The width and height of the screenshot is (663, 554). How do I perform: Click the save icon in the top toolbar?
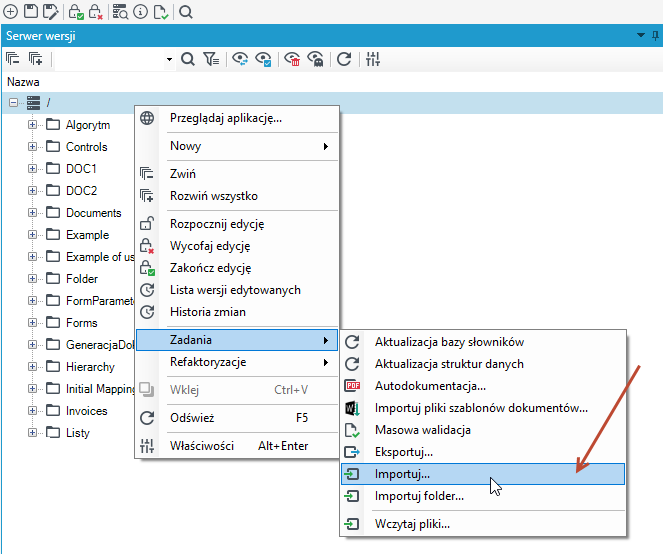(x=30, y=11)
